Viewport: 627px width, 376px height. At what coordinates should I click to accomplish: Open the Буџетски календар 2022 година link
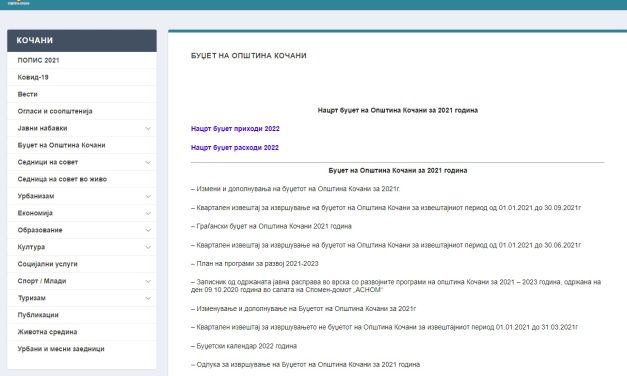coord(246,346)
